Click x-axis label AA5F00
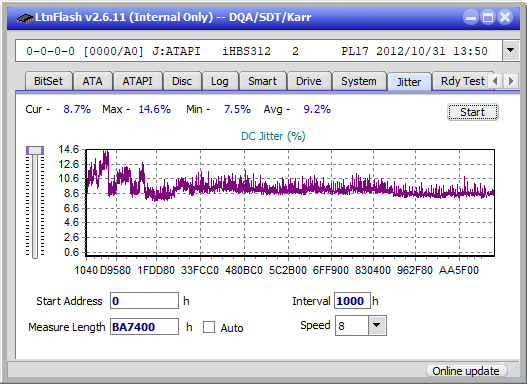Viewport: 527px width, 384px height. coord(458,270)
